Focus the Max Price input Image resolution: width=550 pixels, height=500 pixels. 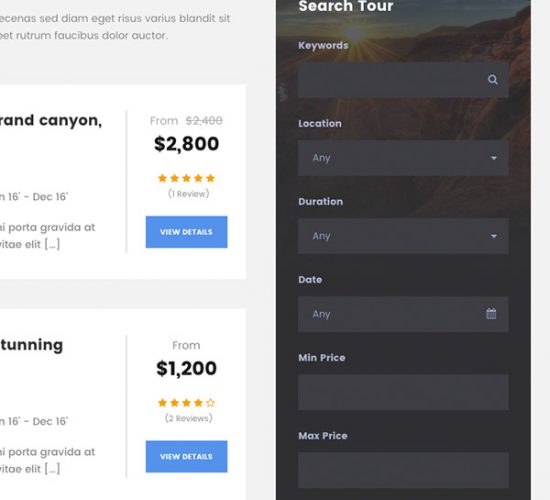403,470
